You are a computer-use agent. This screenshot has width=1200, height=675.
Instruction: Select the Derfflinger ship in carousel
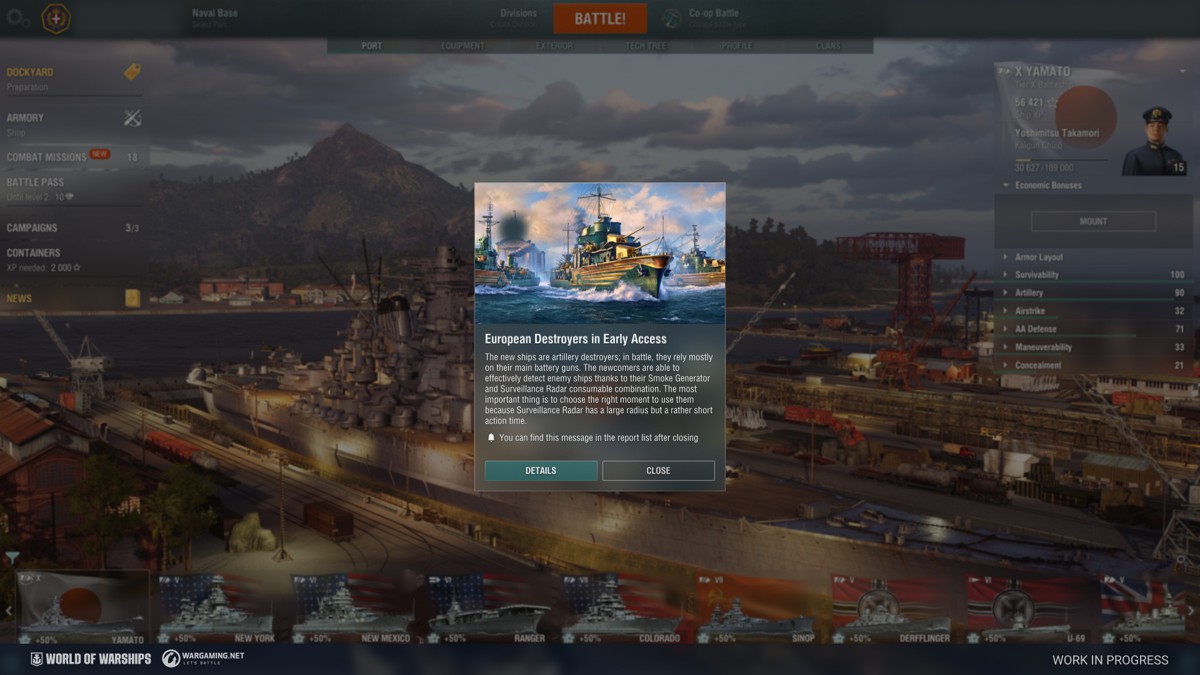click(892, 608)
